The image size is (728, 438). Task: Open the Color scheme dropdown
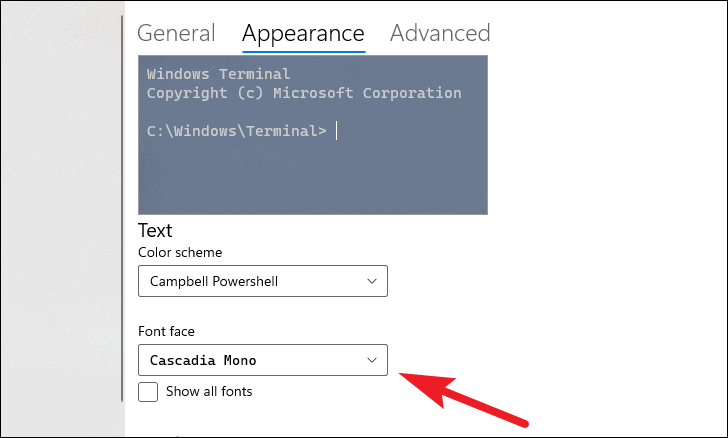[x=263, y=281]
